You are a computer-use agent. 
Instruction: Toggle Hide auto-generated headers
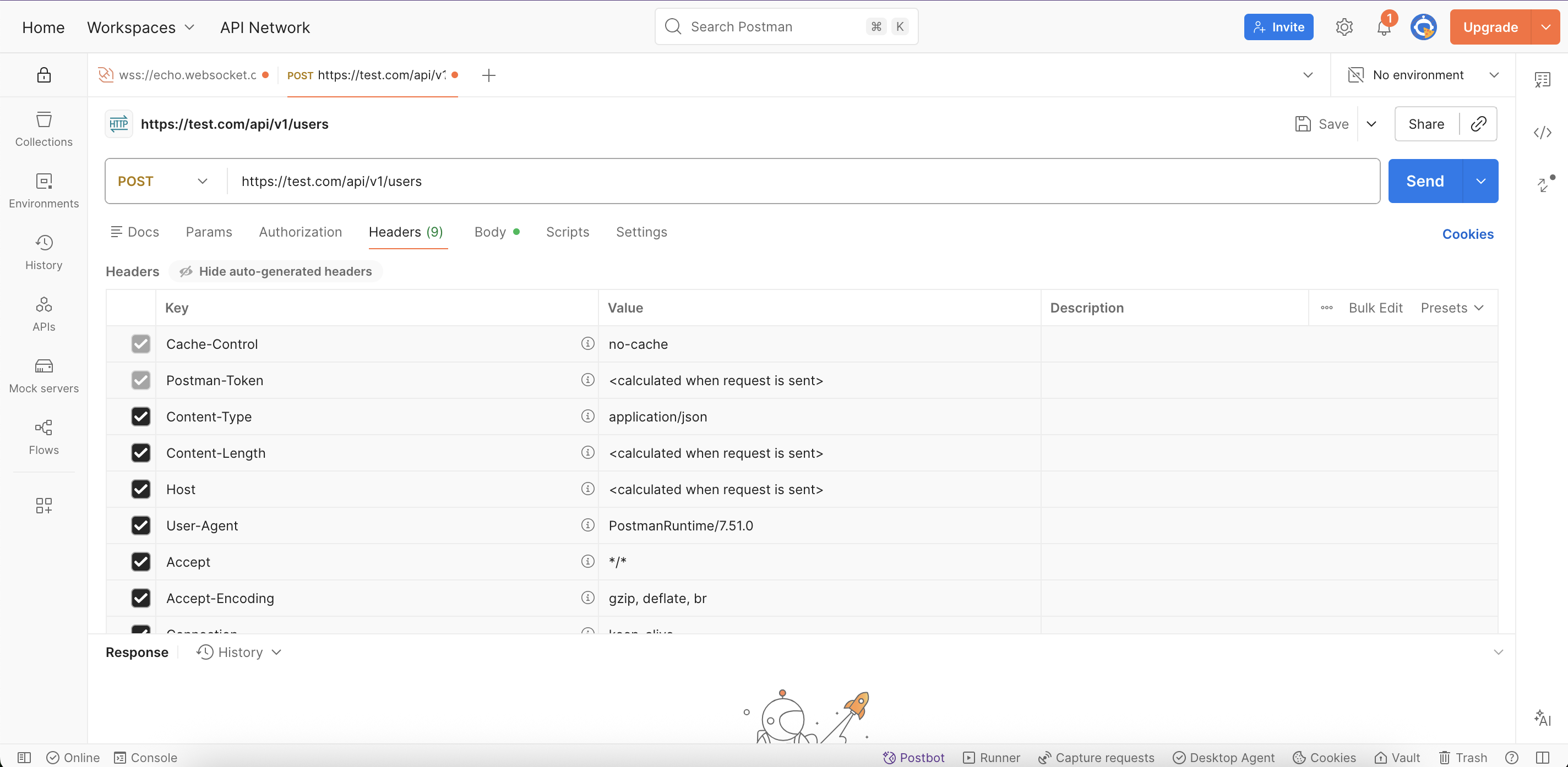coord(276,271)
